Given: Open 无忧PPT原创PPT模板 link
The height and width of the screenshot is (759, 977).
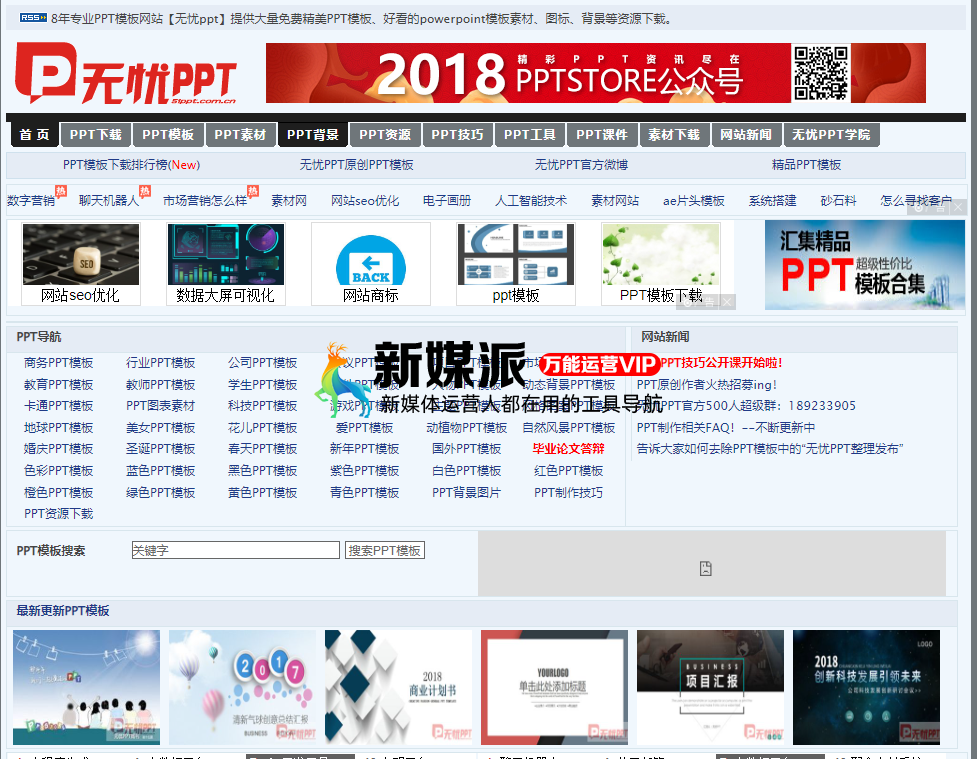Looking at the screenshot, I should [x=356, y=165].
